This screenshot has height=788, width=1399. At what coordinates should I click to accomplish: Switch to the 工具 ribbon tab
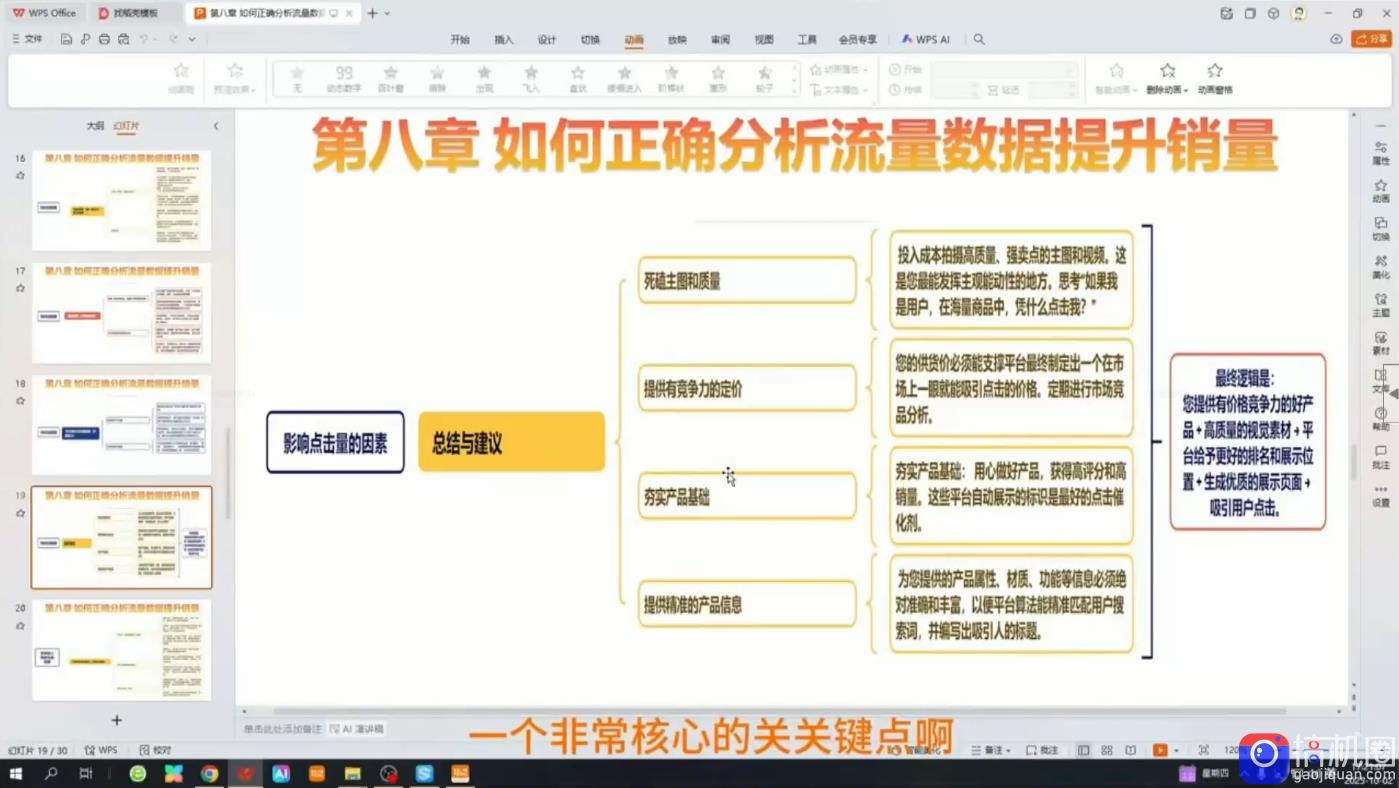point(808,40)
